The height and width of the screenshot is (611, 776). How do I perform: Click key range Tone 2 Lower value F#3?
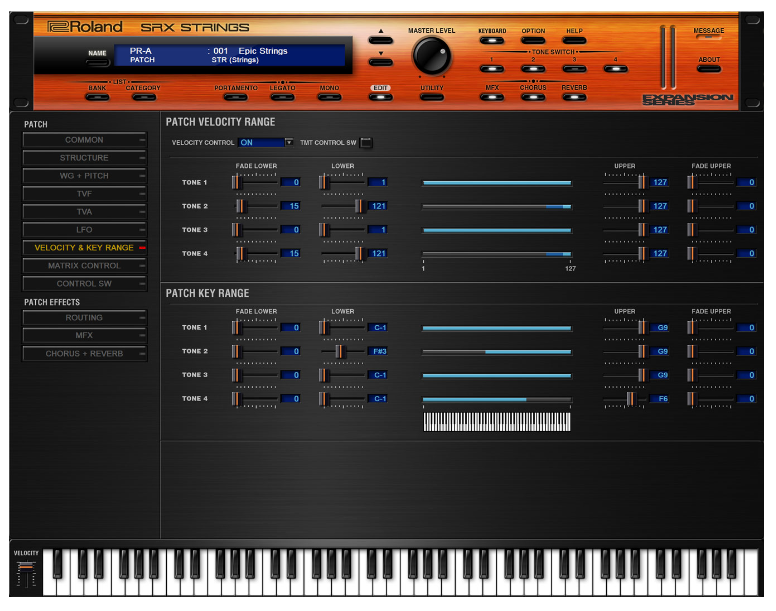[x=378, y=351]
